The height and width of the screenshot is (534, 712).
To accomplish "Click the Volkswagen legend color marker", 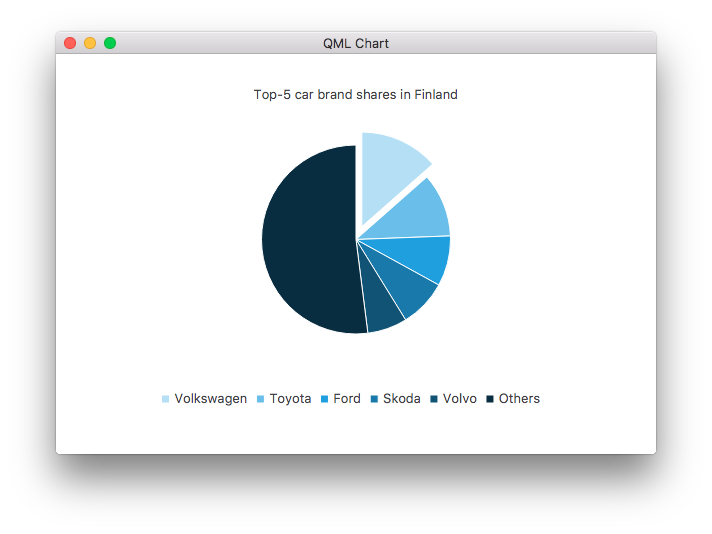I will 166,399.
